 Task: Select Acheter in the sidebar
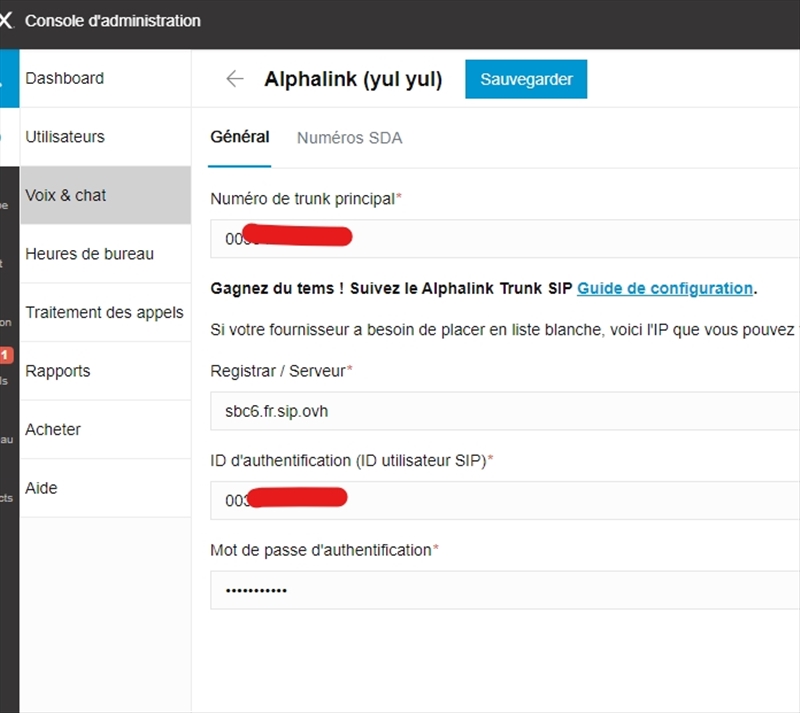tap(53, 429)
